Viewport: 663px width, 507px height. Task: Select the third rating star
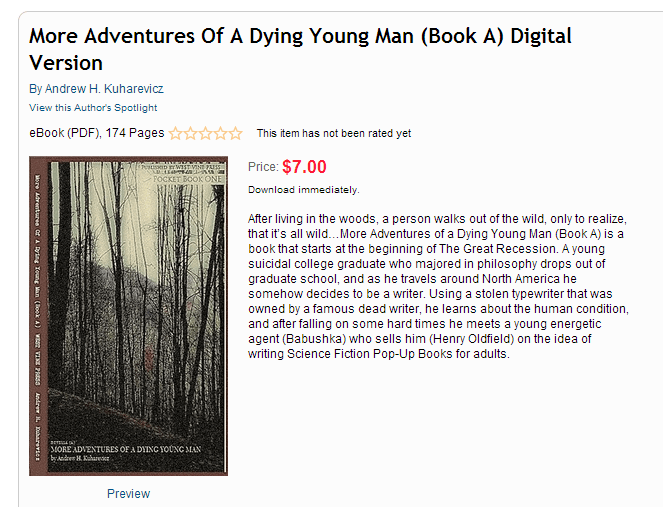[206, 133]
